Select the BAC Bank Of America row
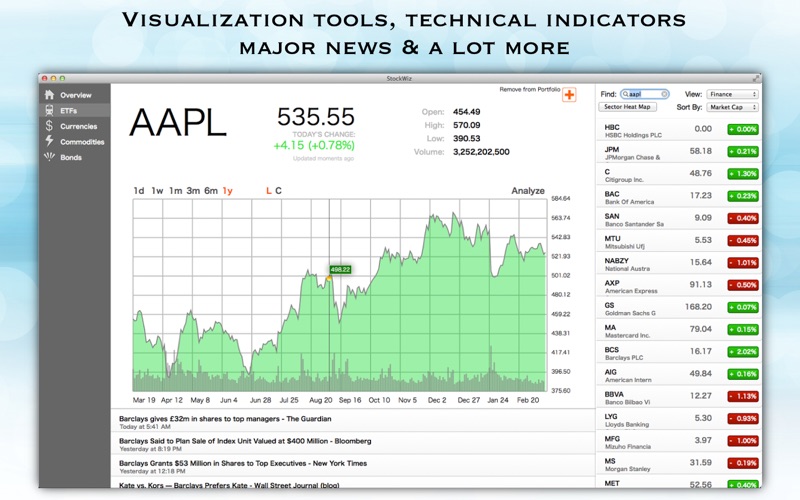800x500 pixels. (x=679, y=197)
